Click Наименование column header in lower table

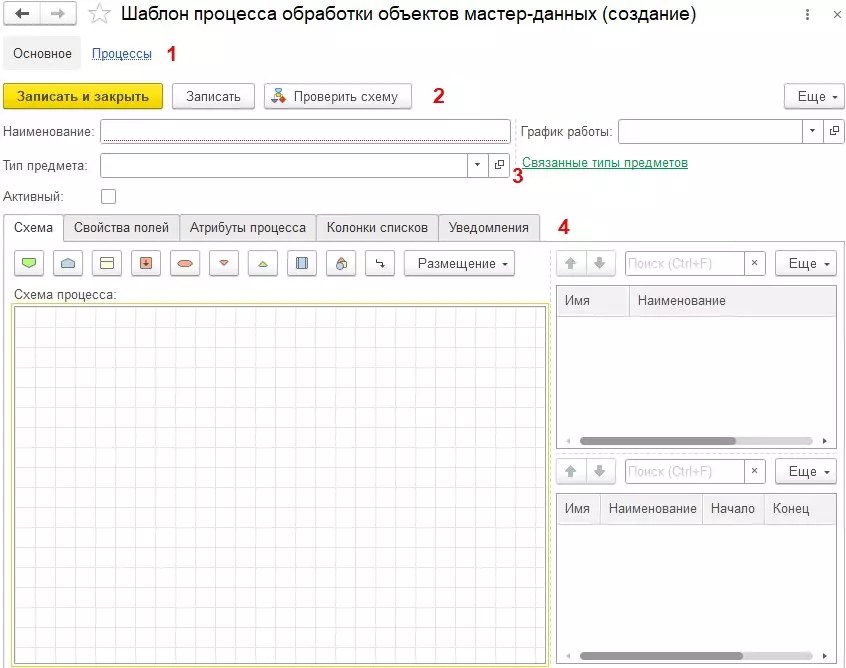652,508
